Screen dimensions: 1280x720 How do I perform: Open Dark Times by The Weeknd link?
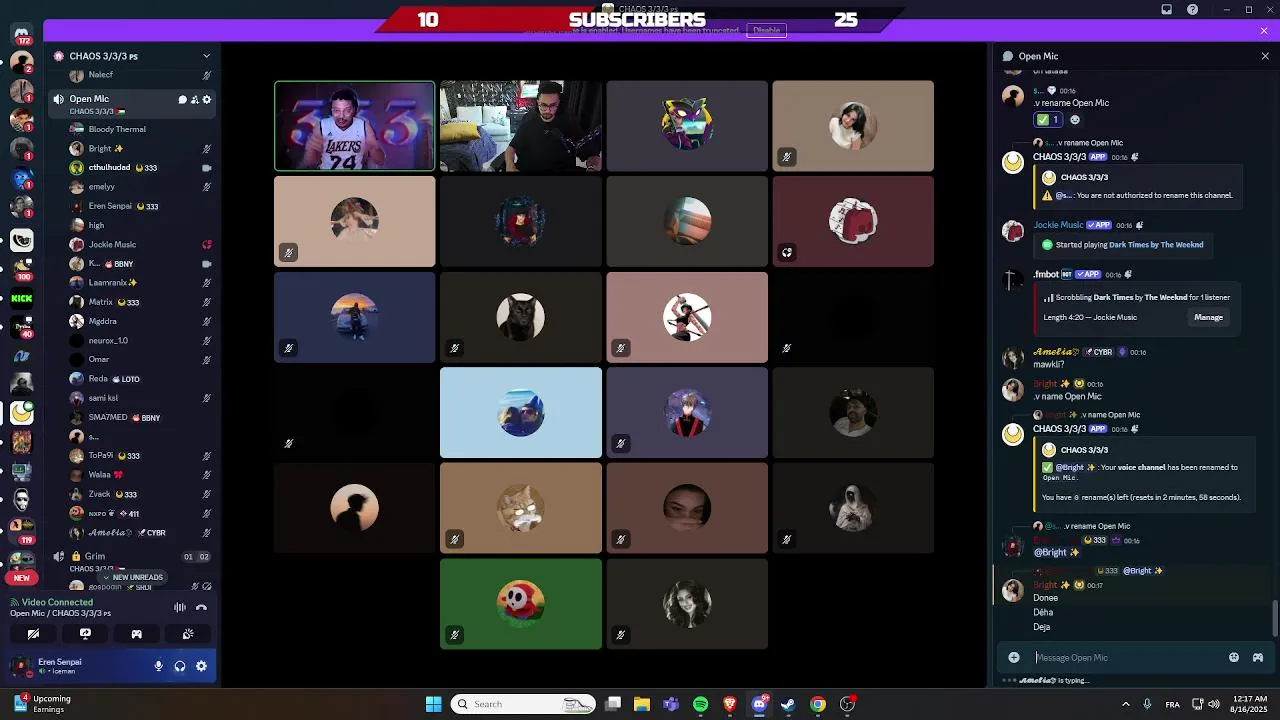point(1155,244)
